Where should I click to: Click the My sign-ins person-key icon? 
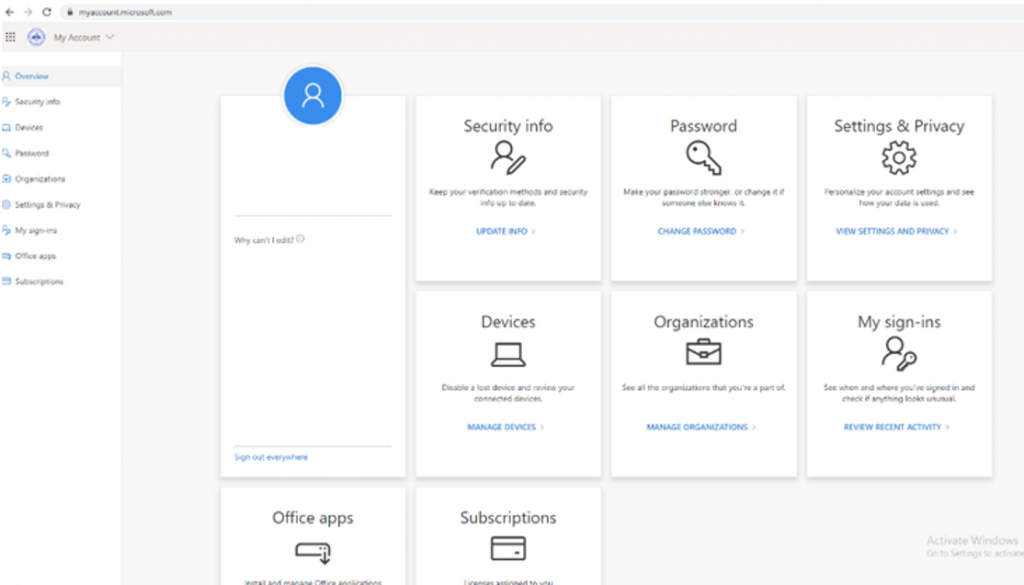899,353
